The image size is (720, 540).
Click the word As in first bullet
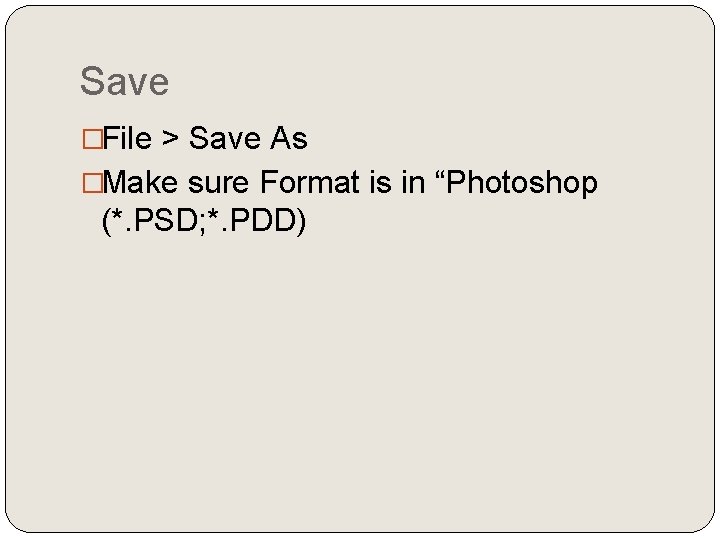(x=289, y=138)
